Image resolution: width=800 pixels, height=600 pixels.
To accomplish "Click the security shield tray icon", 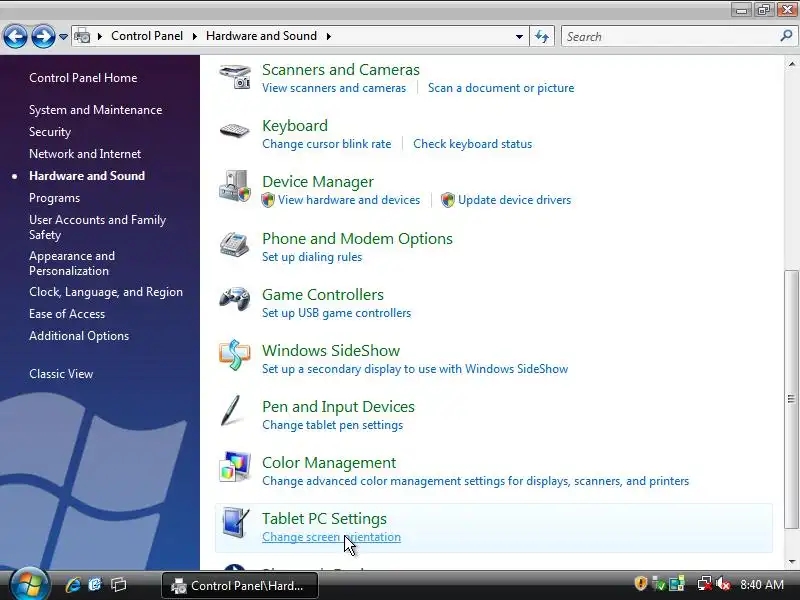I will [641, 584].
